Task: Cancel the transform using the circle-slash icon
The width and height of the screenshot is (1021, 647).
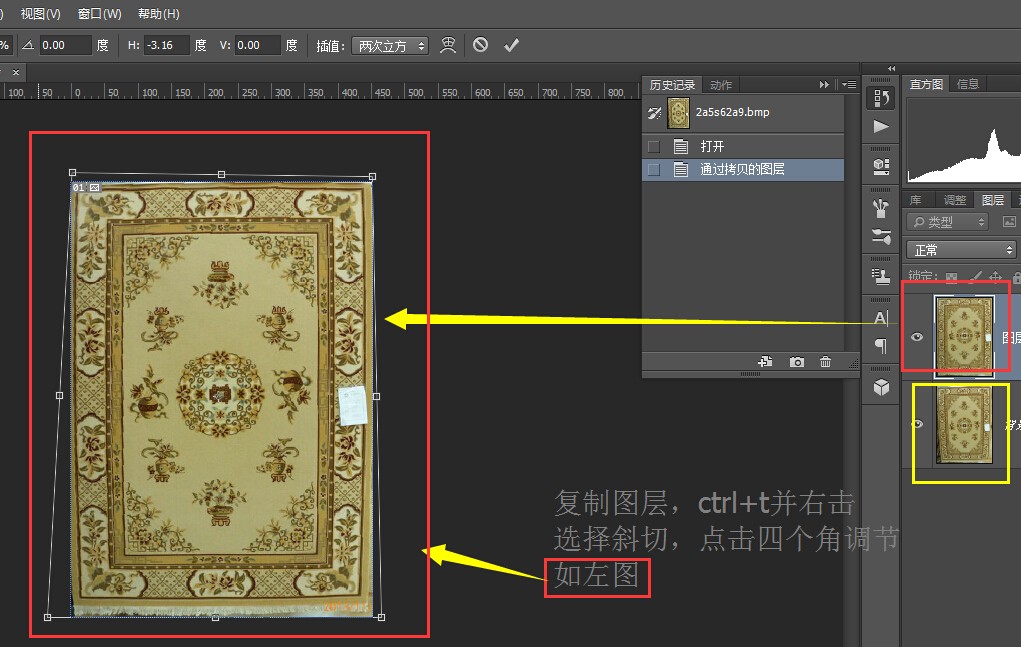Action: tap(481, 45)
